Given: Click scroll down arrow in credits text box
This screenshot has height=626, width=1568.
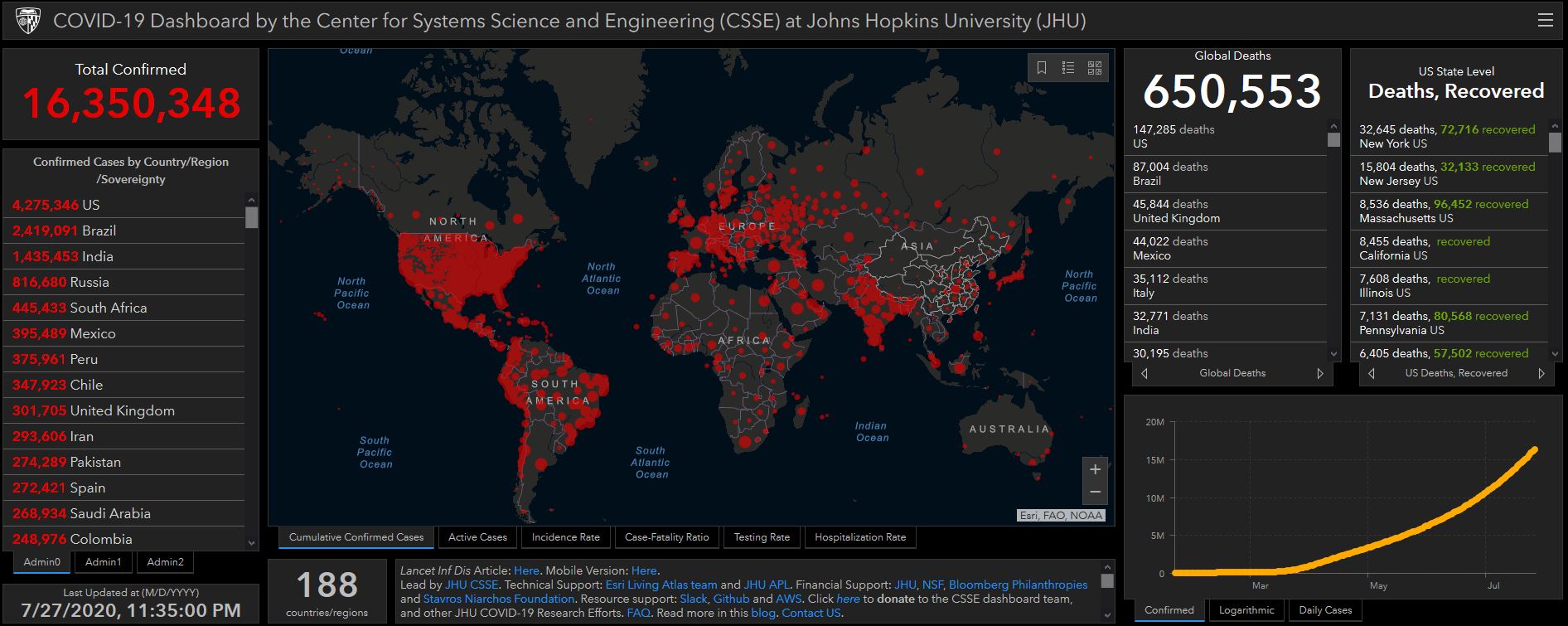Looking at the screenshot, I should click(x=1106, y=615).
